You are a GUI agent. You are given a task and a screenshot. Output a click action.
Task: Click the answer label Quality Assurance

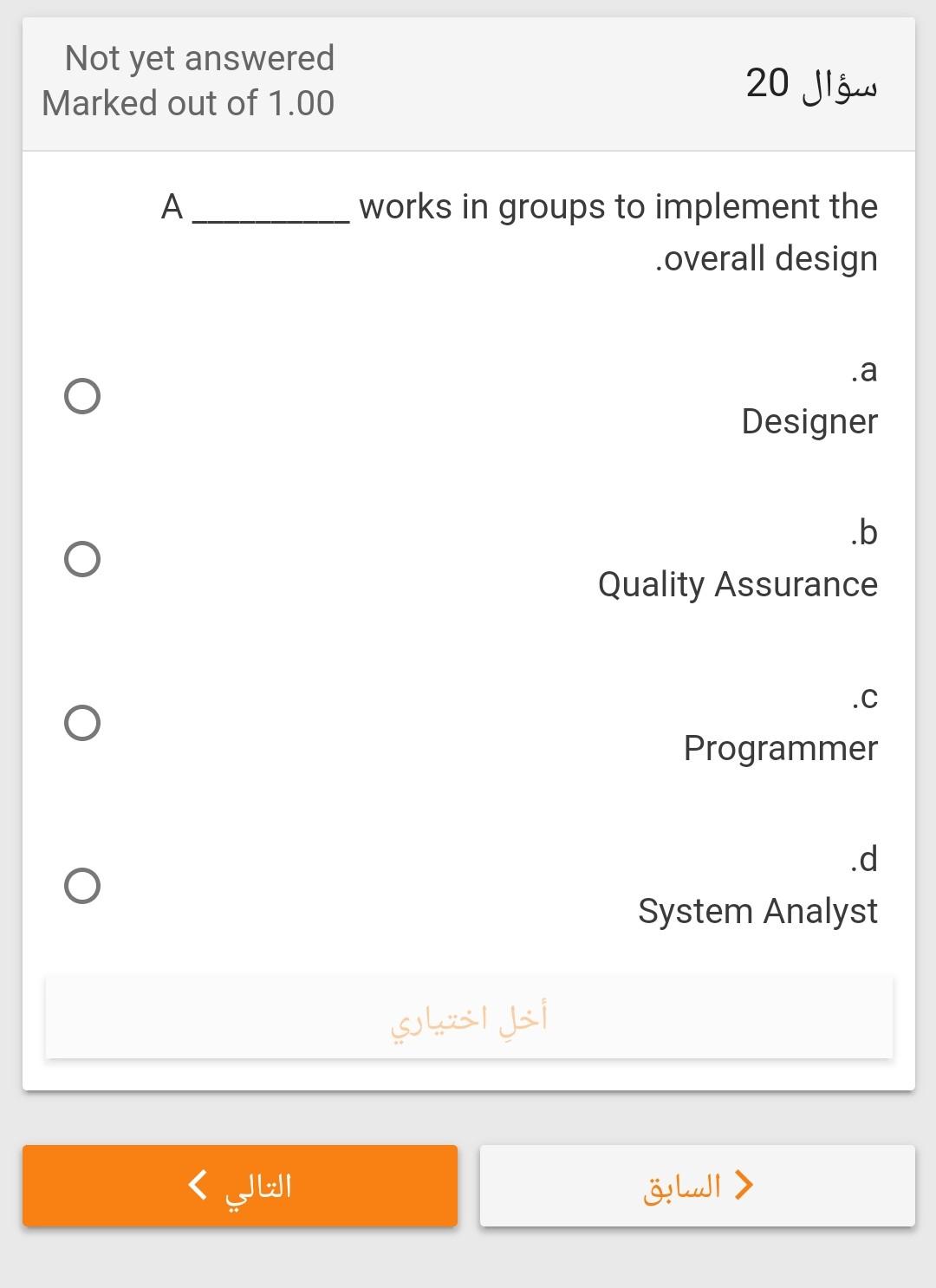click(737, 585)
